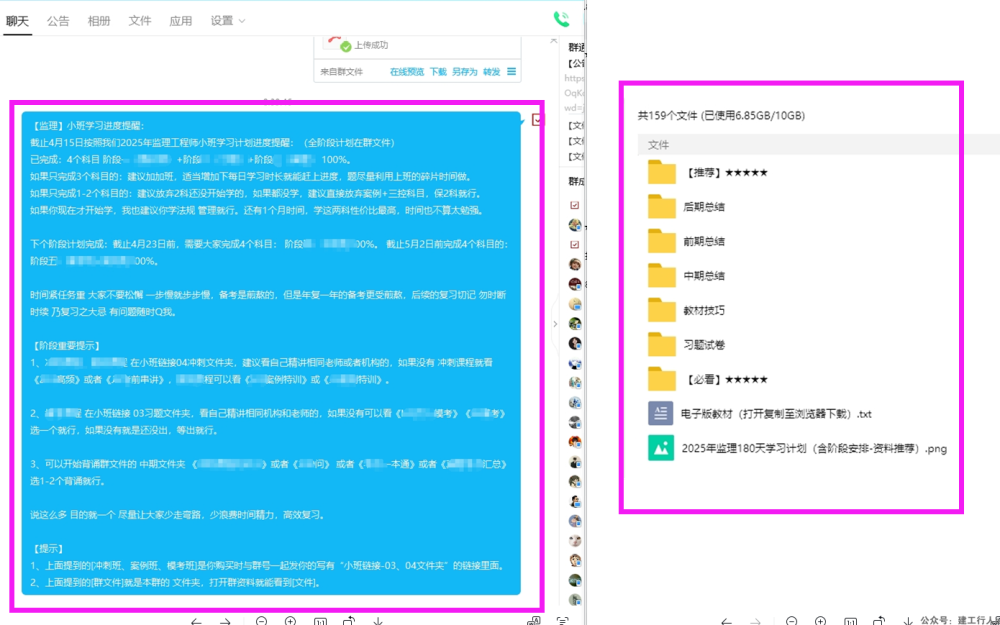Switch to the 应用 tab

(180, 21)
